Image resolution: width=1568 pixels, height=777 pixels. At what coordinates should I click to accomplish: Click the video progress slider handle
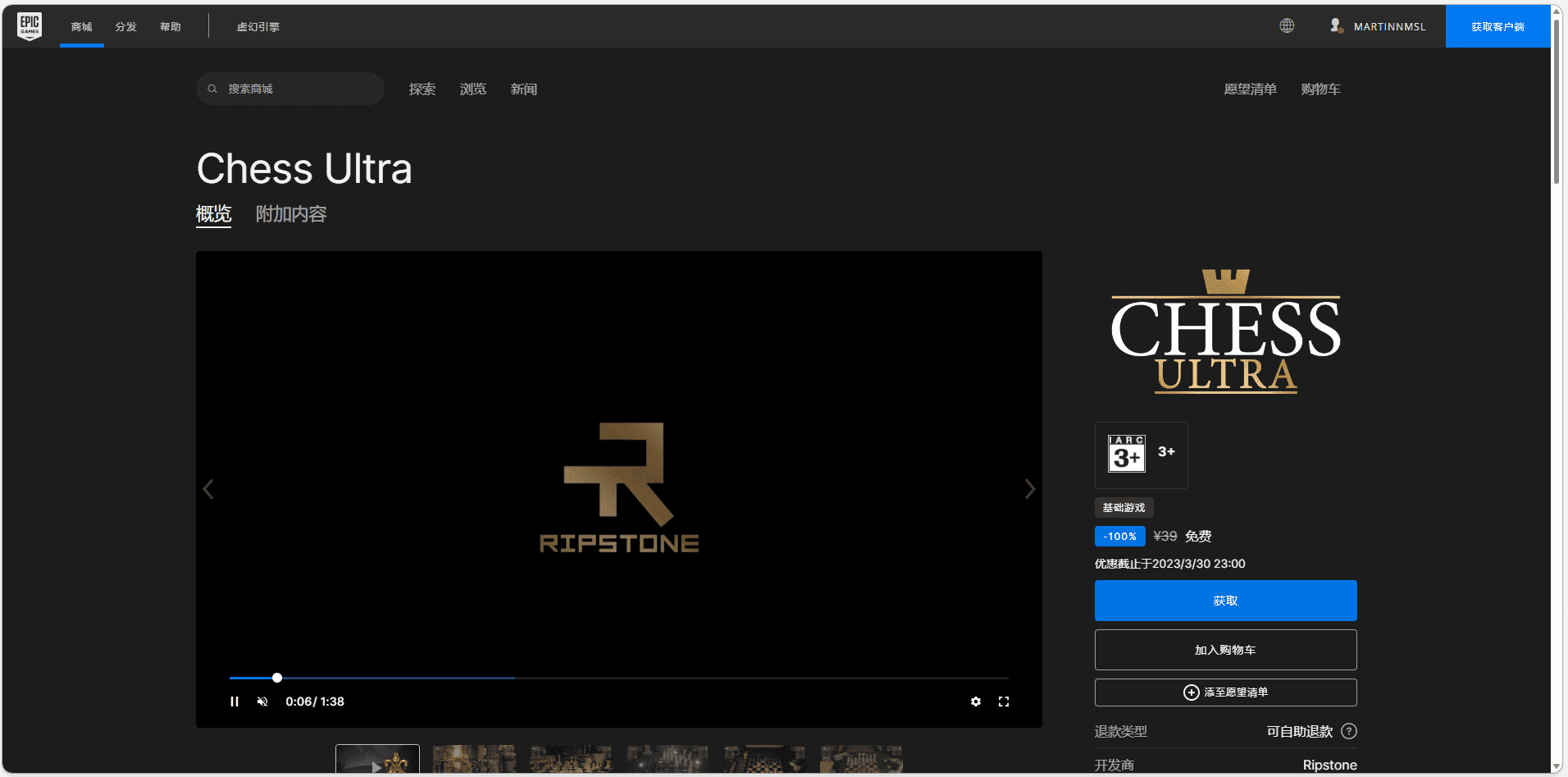[277, 678]
